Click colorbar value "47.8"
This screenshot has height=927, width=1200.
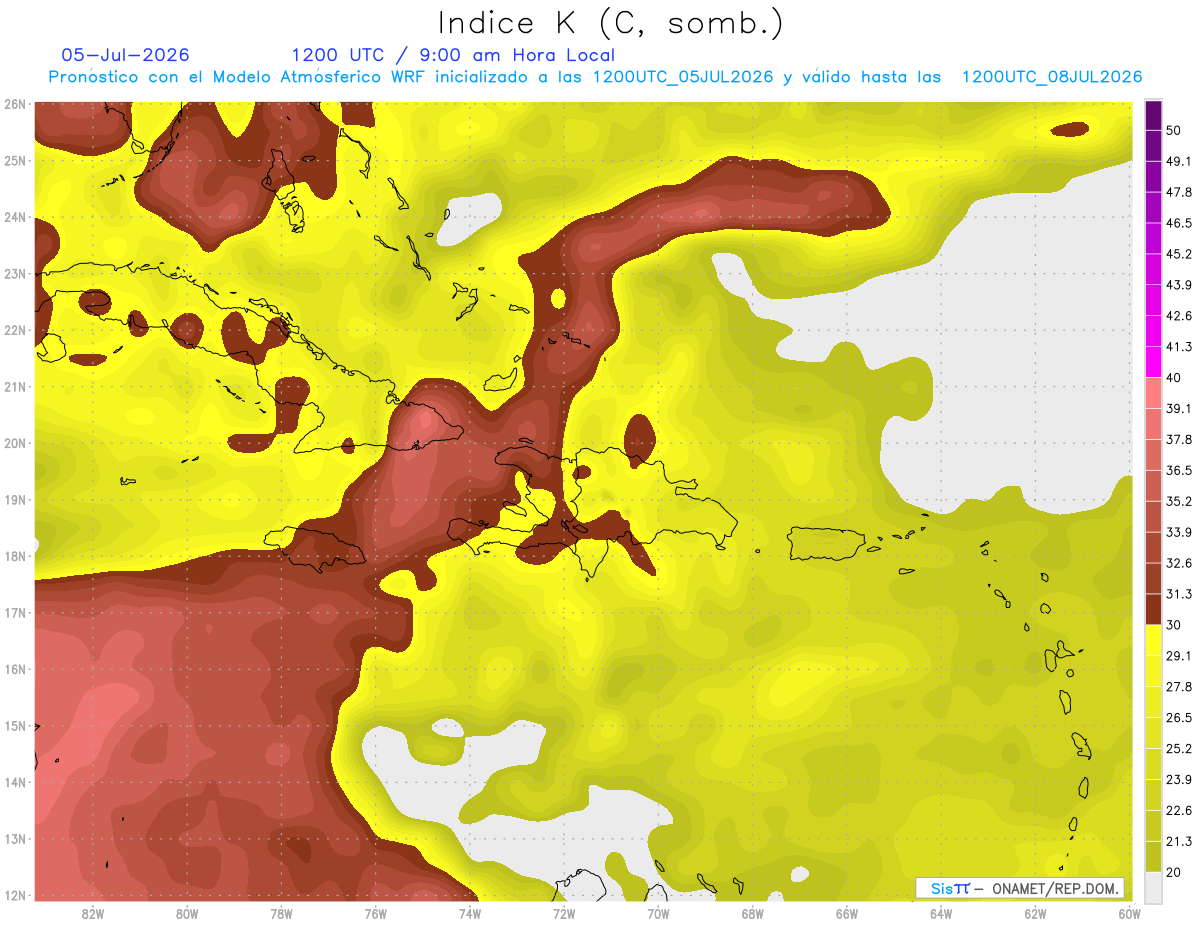point(1179,192)
